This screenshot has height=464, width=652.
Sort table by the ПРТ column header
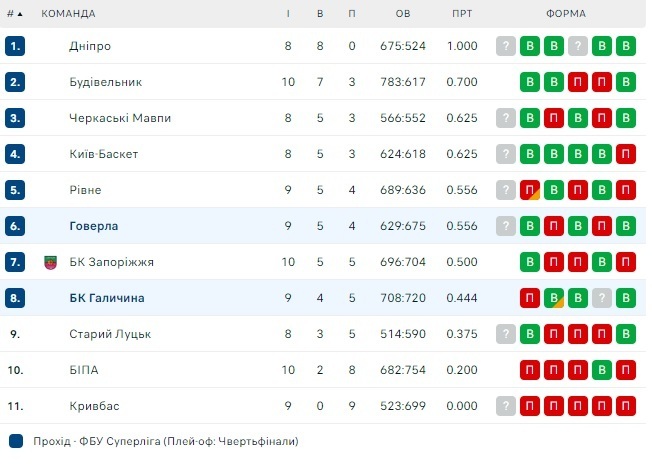[x=462, y=14]
